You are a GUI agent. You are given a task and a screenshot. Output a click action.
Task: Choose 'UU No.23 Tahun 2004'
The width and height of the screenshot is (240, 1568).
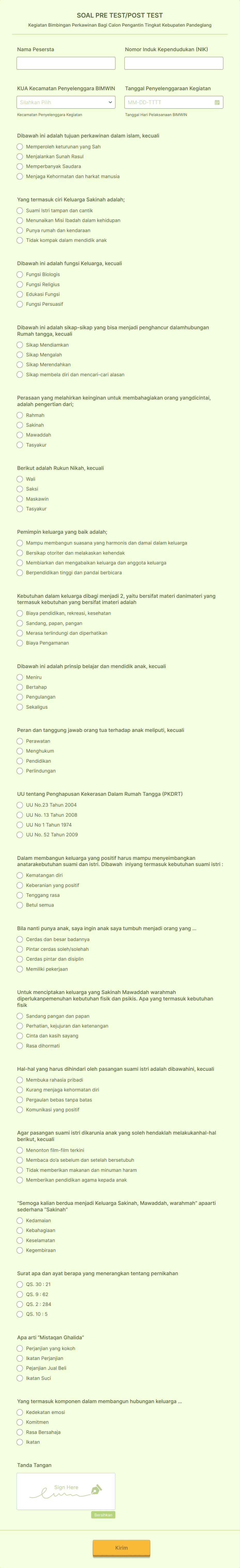tap(19, 805)
